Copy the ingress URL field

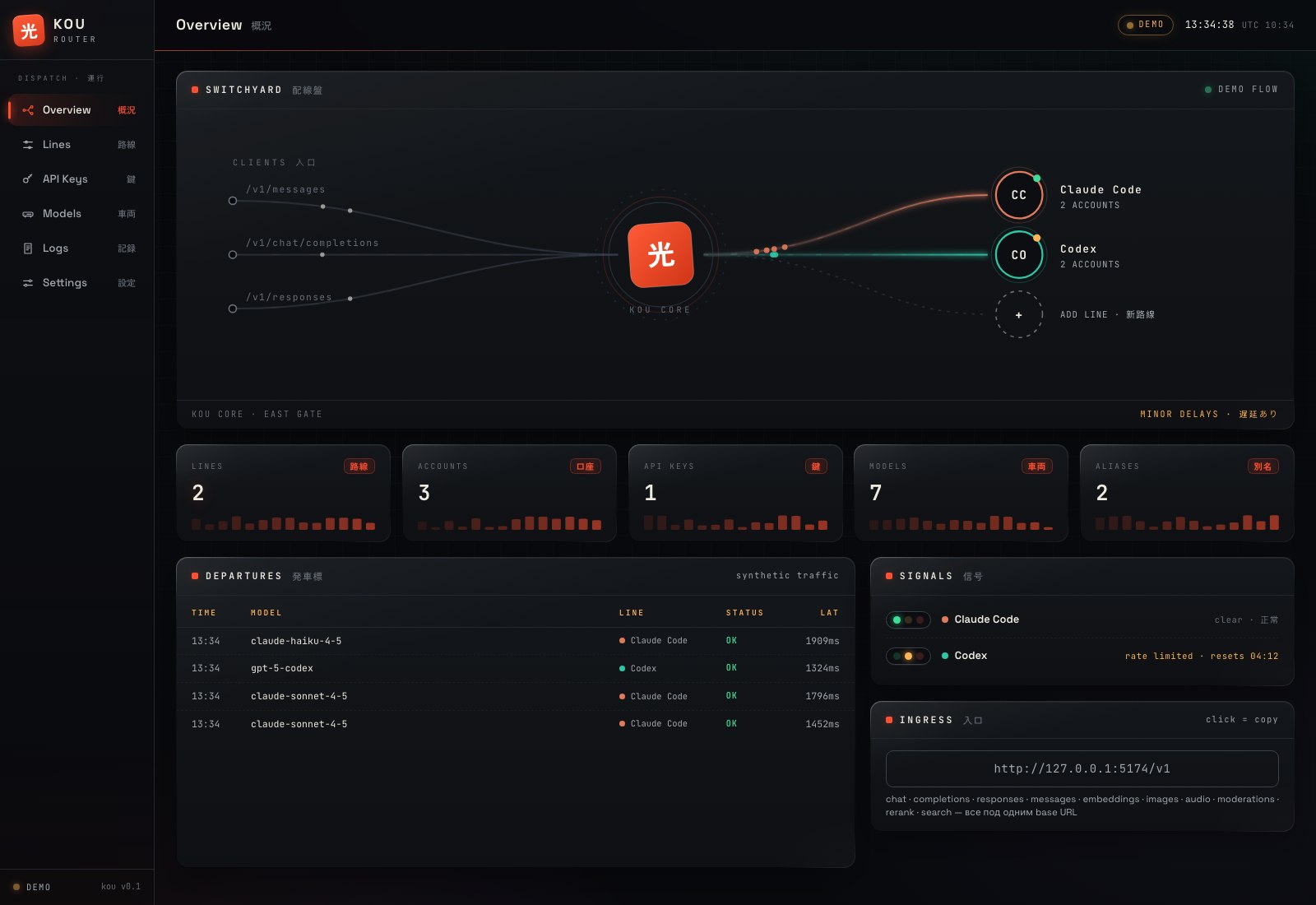pos(1082,768)
